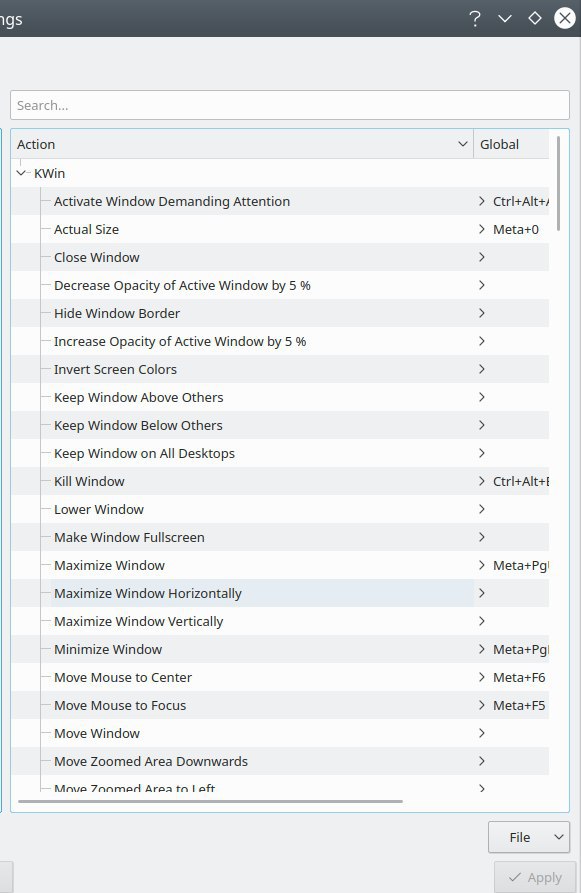Expand the Move Window row chevron
This screenshot has height=893, width=581.
482,733
